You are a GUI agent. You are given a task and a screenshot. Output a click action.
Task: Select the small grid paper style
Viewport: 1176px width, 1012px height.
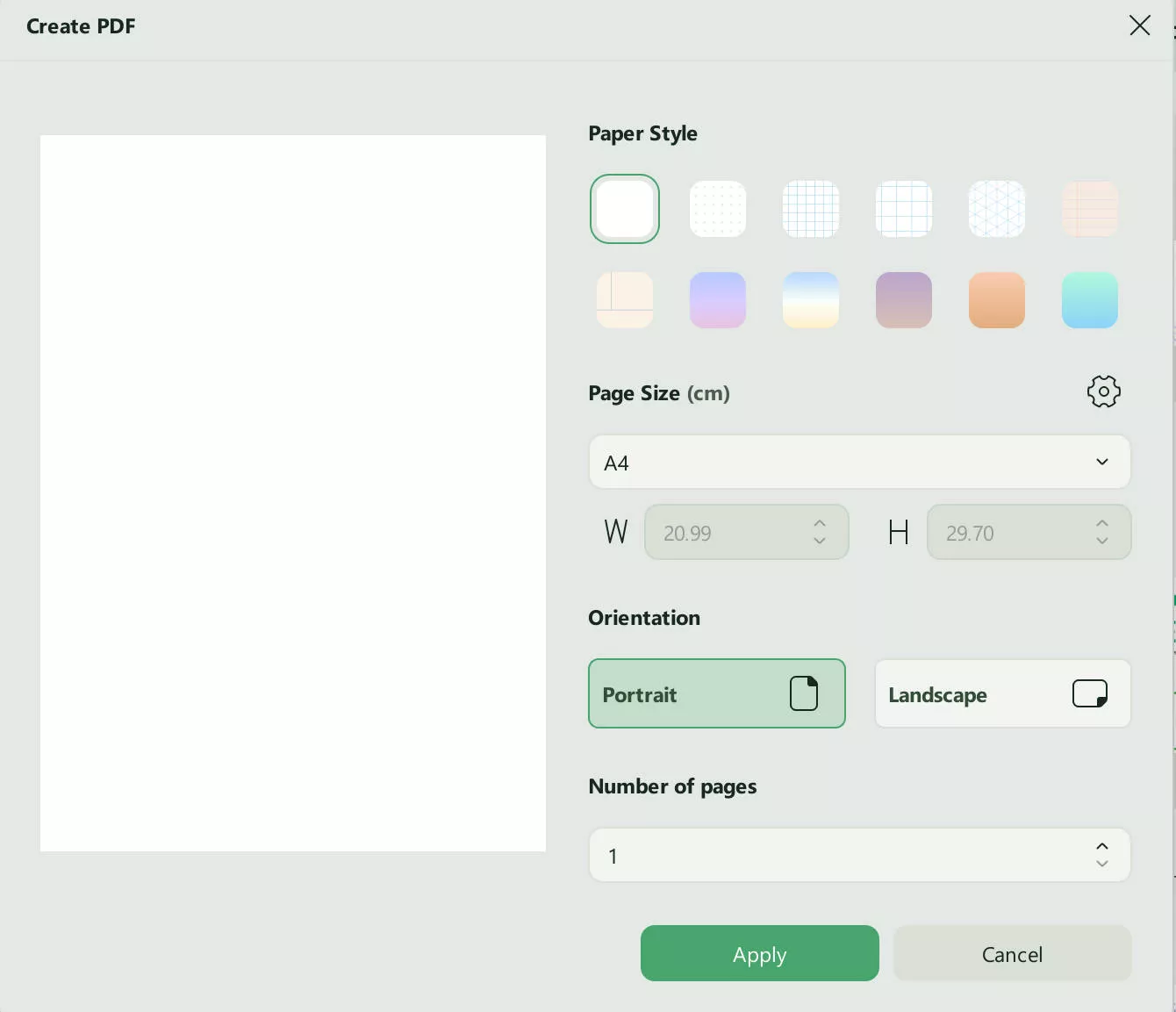pyautogui.click(x=810, y=209)
